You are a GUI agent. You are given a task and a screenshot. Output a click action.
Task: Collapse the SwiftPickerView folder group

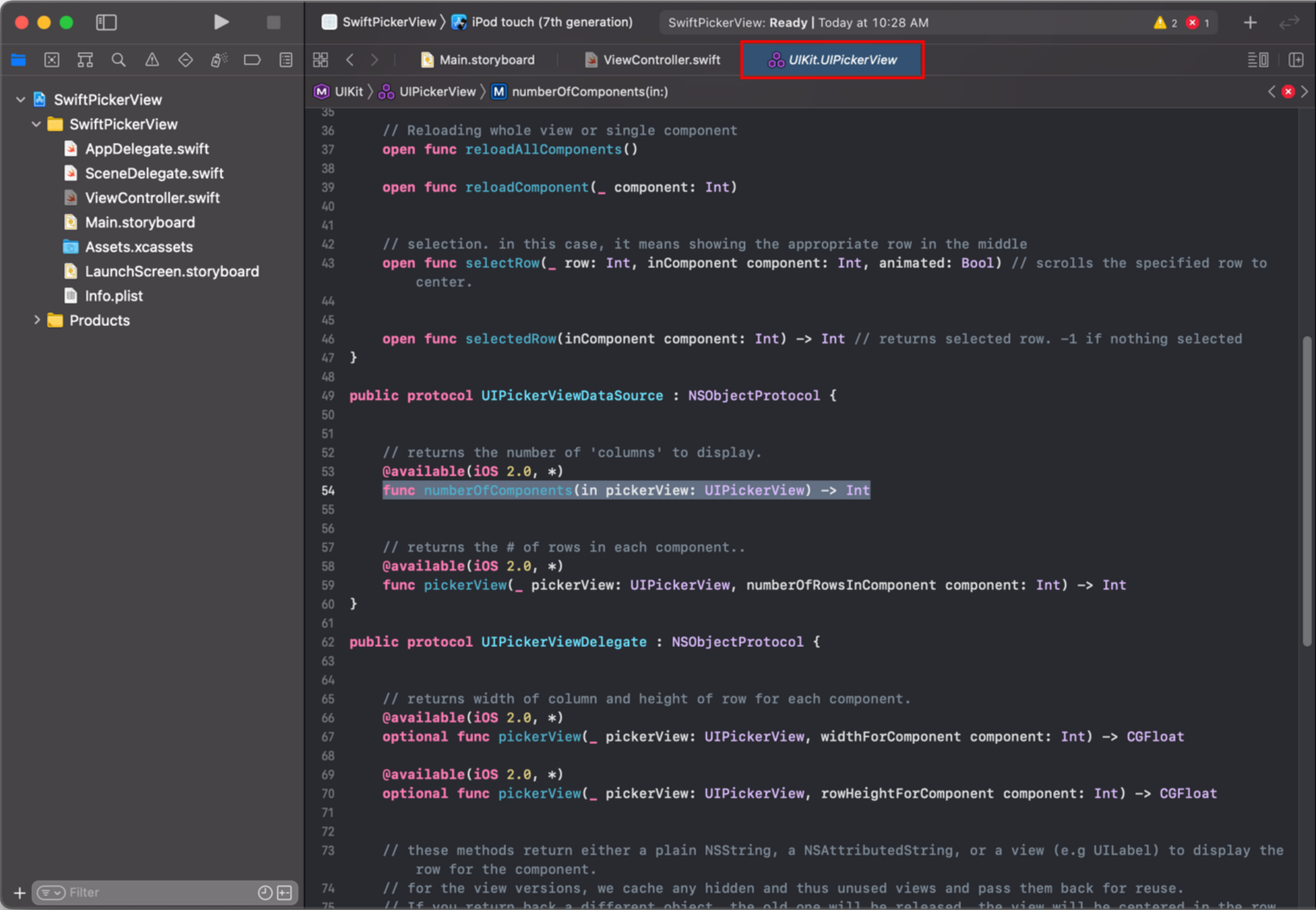pos(36,125)
